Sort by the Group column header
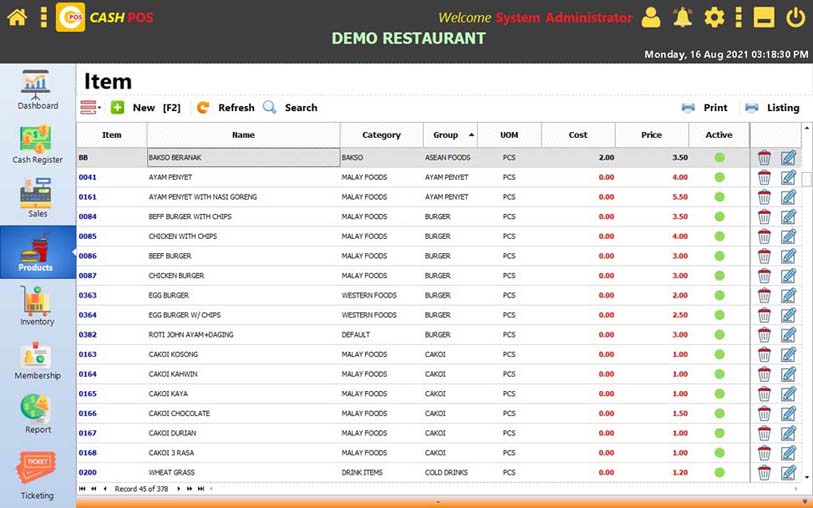 click(x=447, y=135)
